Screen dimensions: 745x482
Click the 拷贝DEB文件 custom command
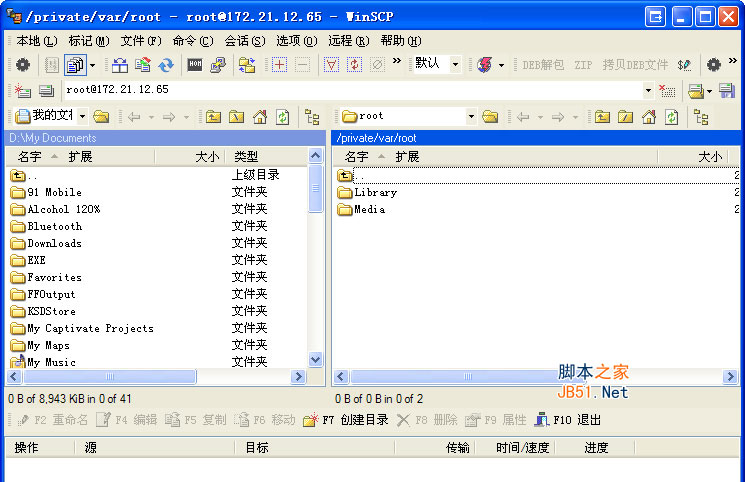(635, 65)
